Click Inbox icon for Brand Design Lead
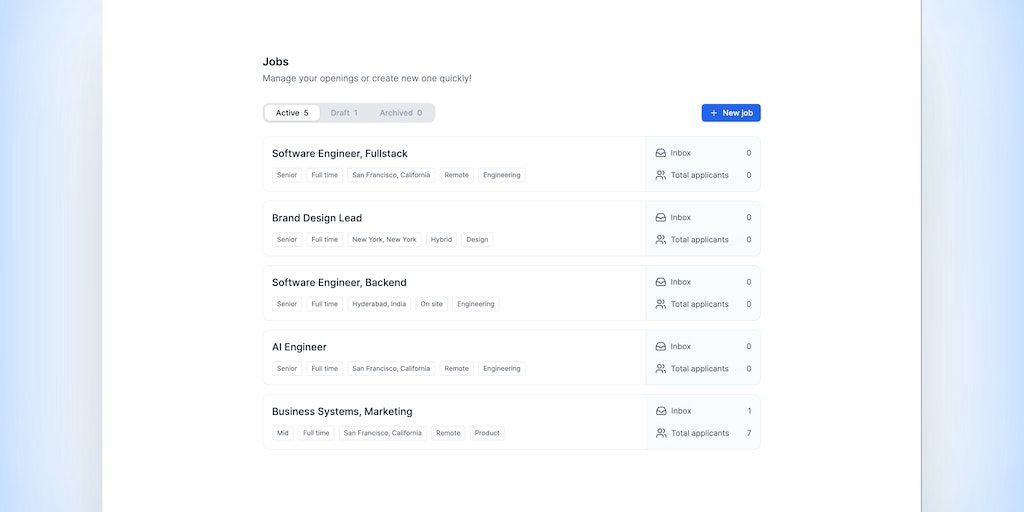This screenshot has width=1024, height=512. [661, 218]
